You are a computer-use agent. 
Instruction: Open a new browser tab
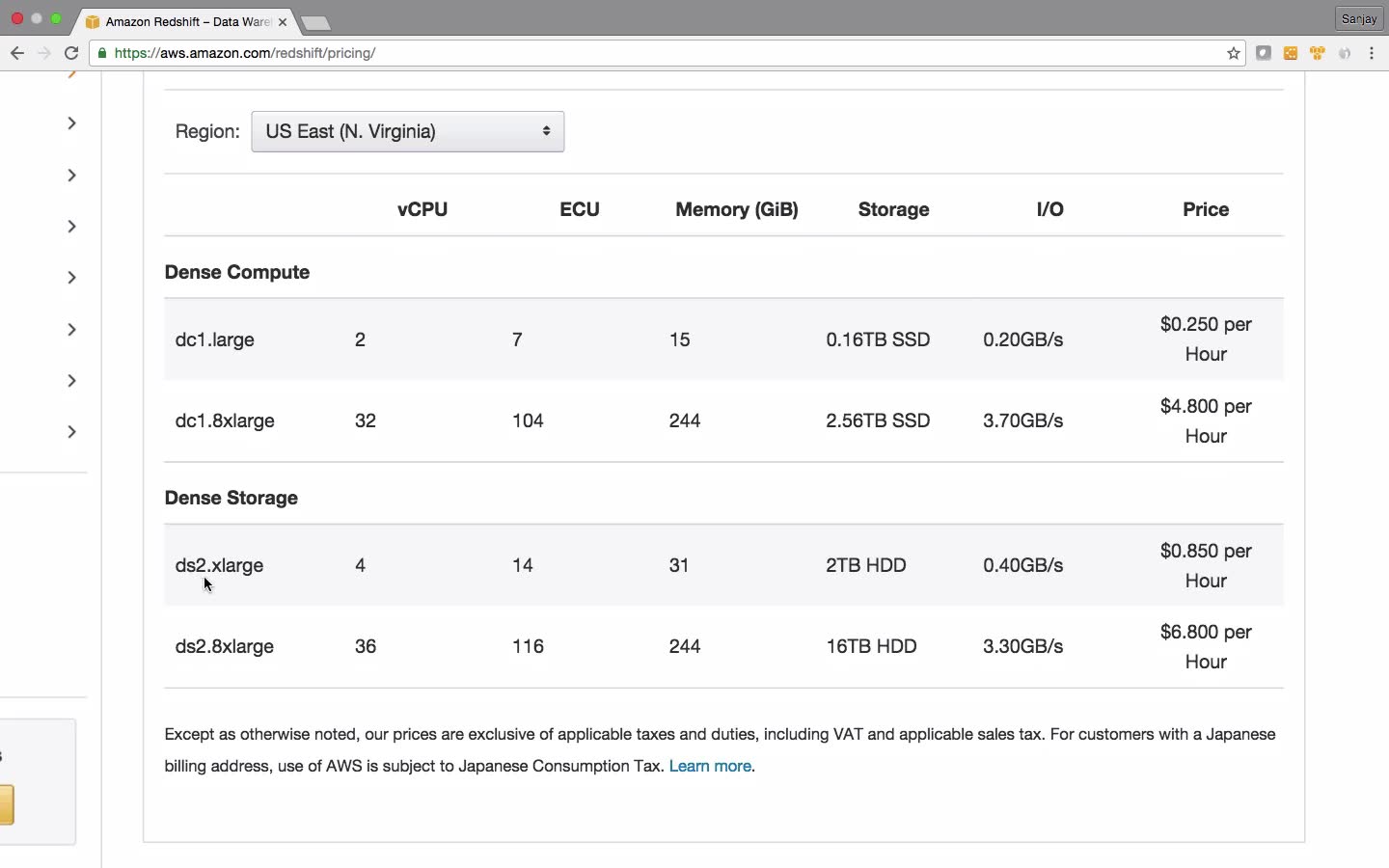point(315,22)
